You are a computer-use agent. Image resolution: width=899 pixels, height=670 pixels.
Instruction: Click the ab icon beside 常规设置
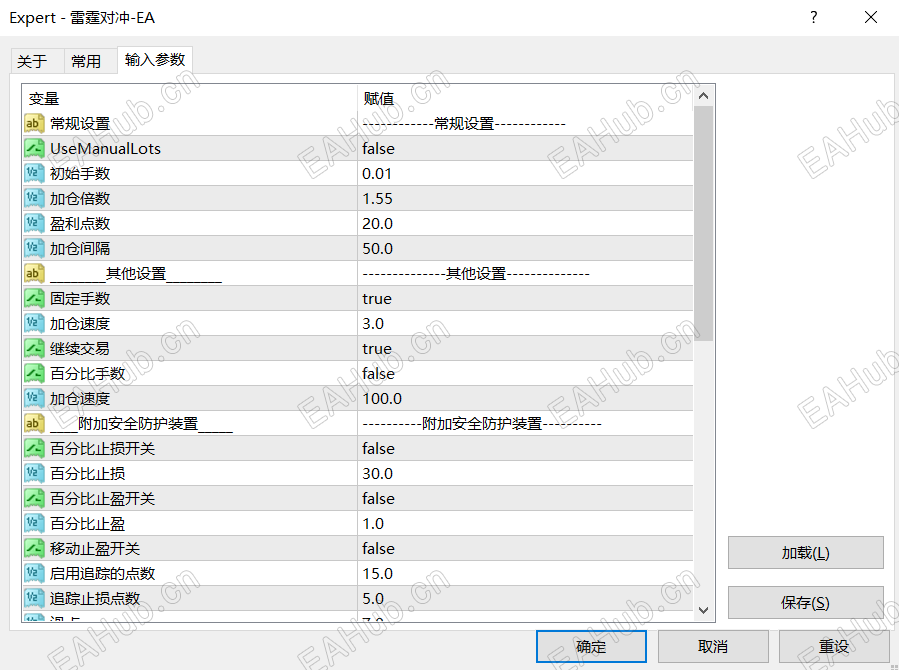[x=33, y=123]
